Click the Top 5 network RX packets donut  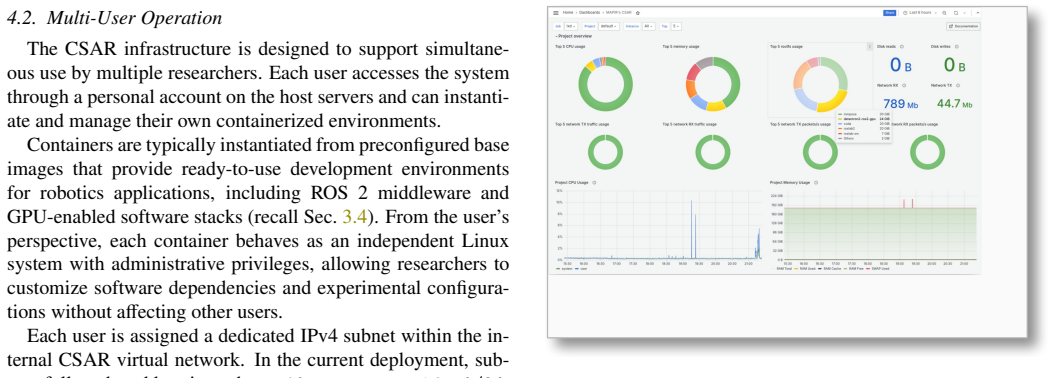928,152
